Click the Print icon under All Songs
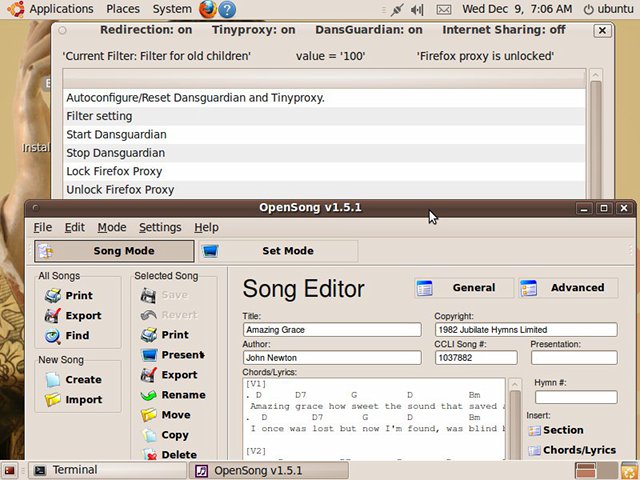 click(x=53, y=296)
